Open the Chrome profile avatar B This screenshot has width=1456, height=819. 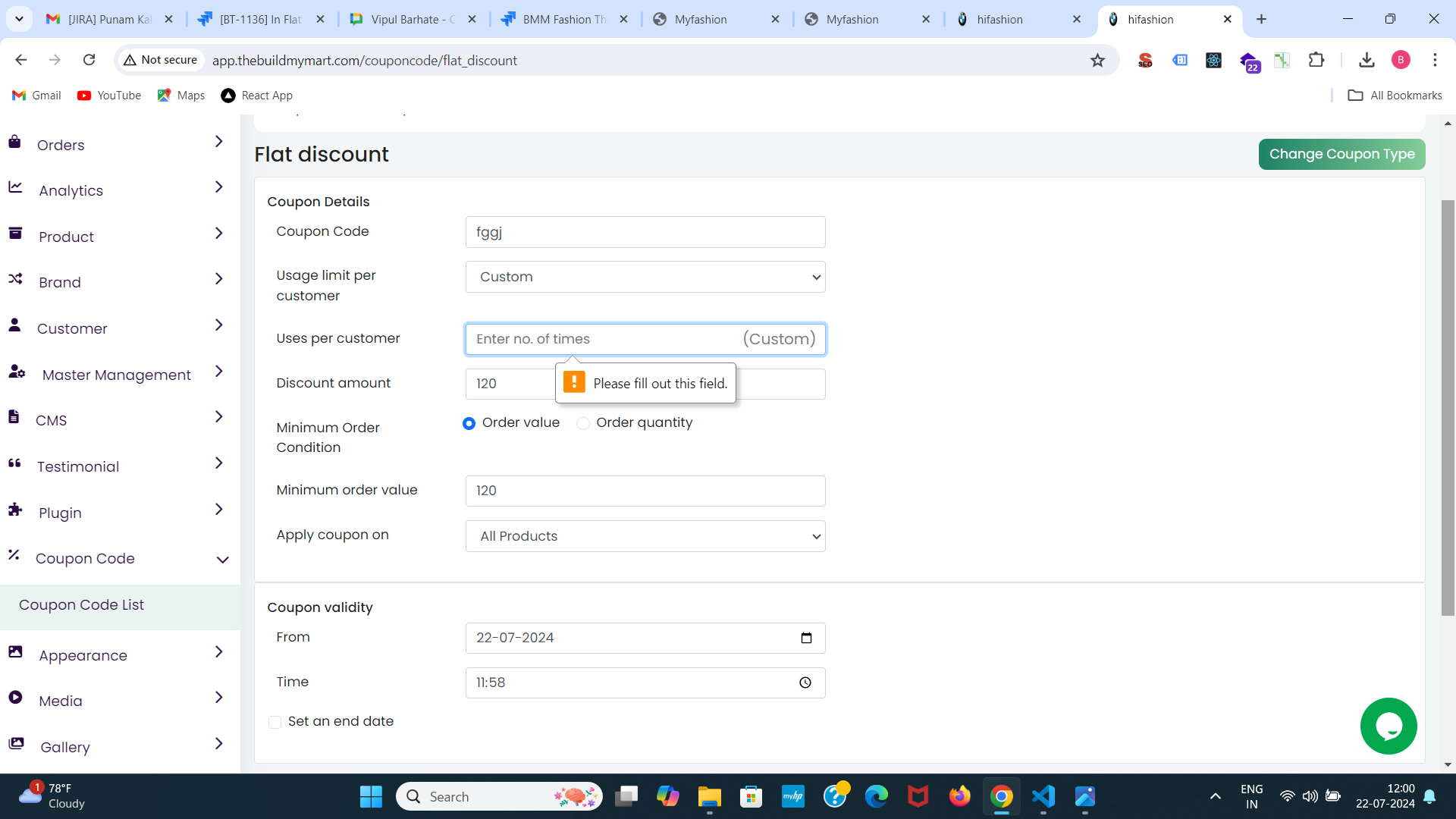coord(1401,60)
